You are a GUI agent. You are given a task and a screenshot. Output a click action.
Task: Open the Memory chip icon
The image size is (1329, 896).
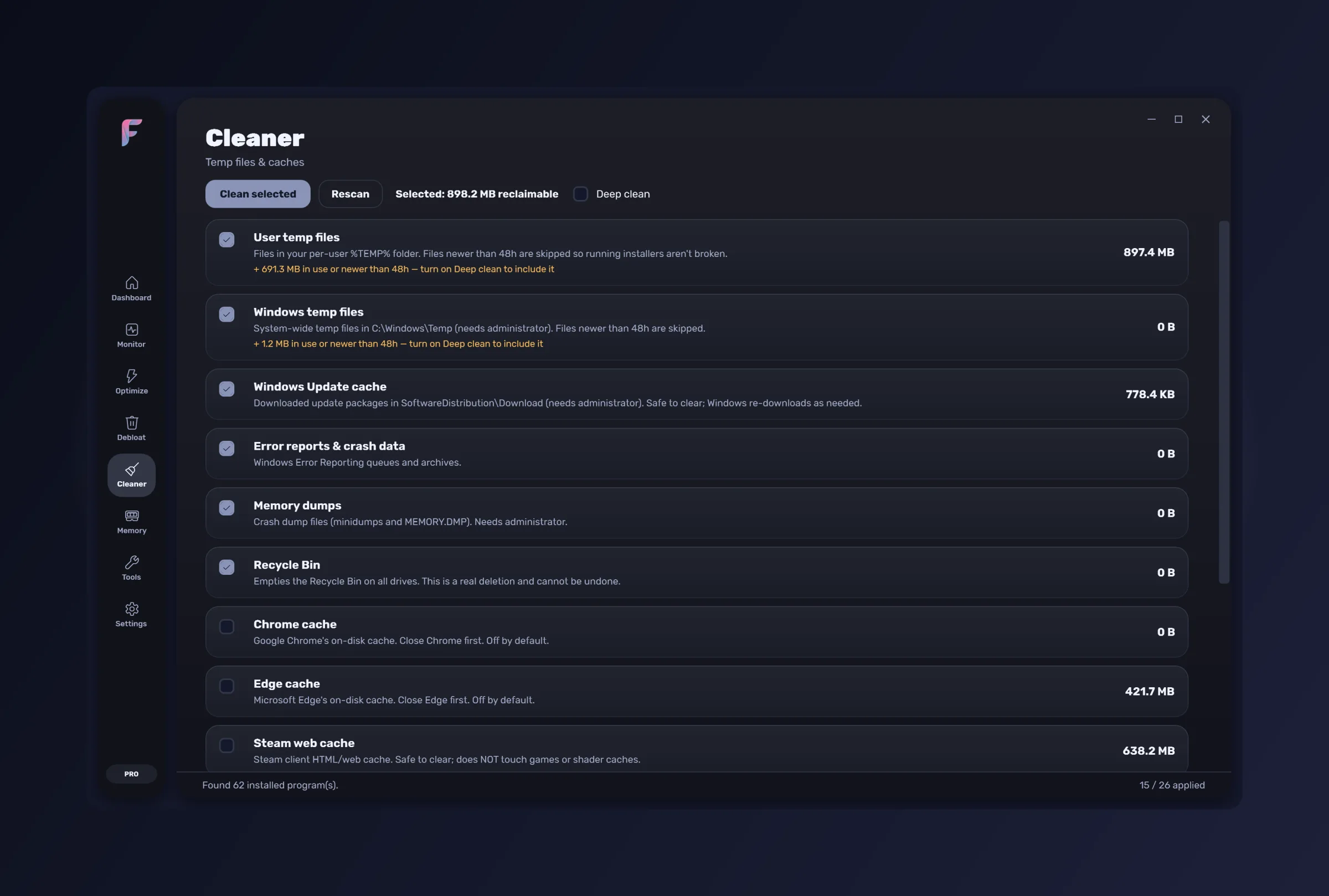coord(131,516)
